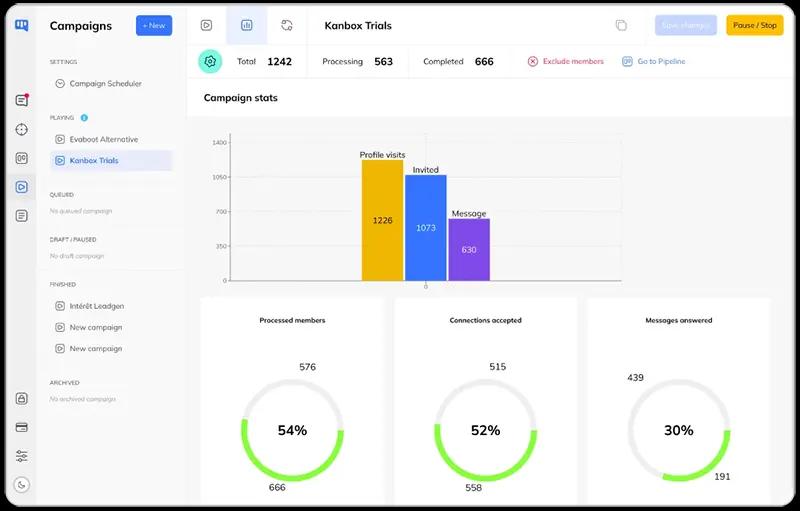The width and height of the screenshot is (800, 511).
Task: Click the Go to Pipeline board icon
Action: tap(627, 61)
